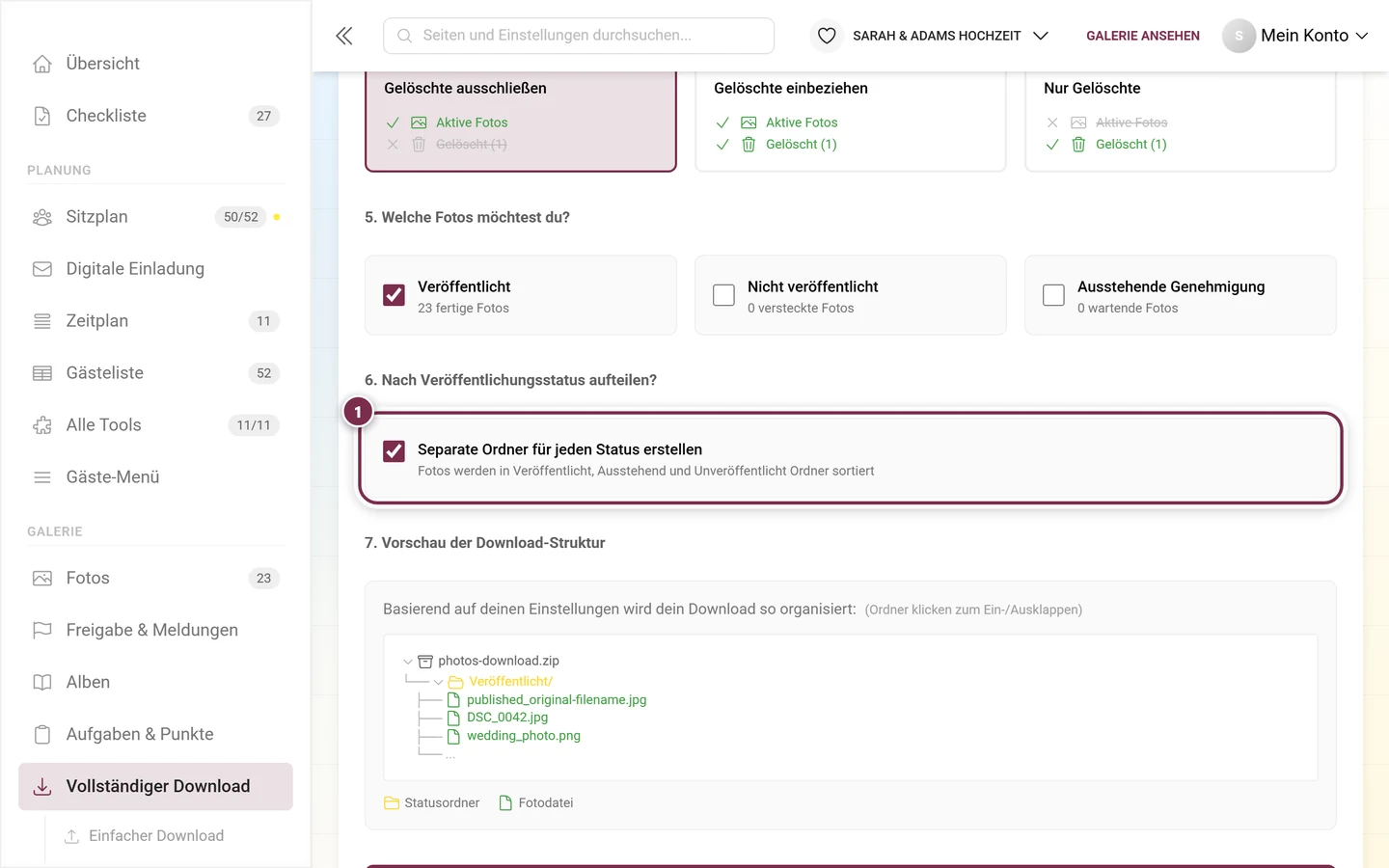Click the Mein Konto label
1389x868 pixels.
1304,36
